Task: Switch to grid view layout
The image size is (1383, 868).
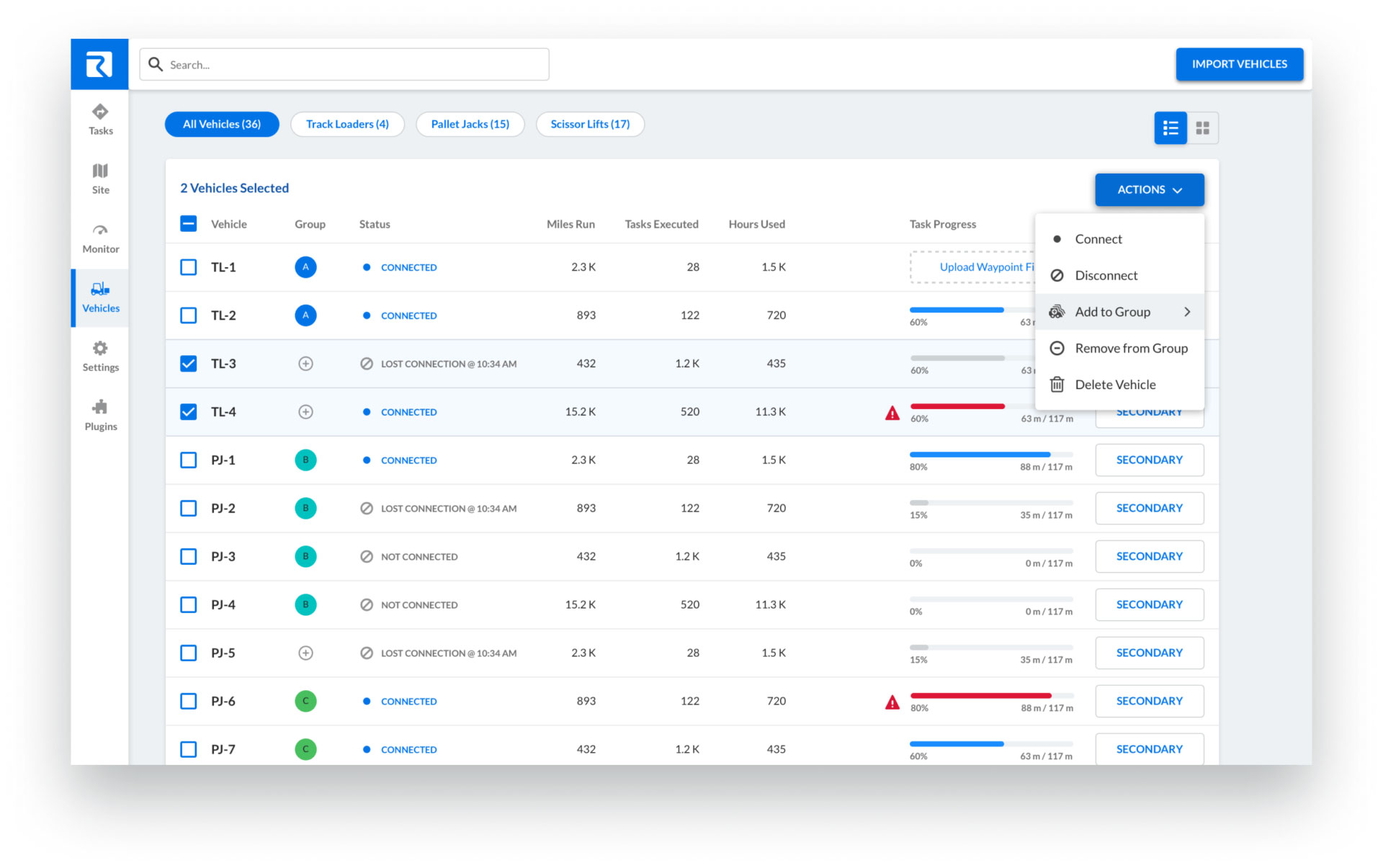Action: [x=1202, y=128]
